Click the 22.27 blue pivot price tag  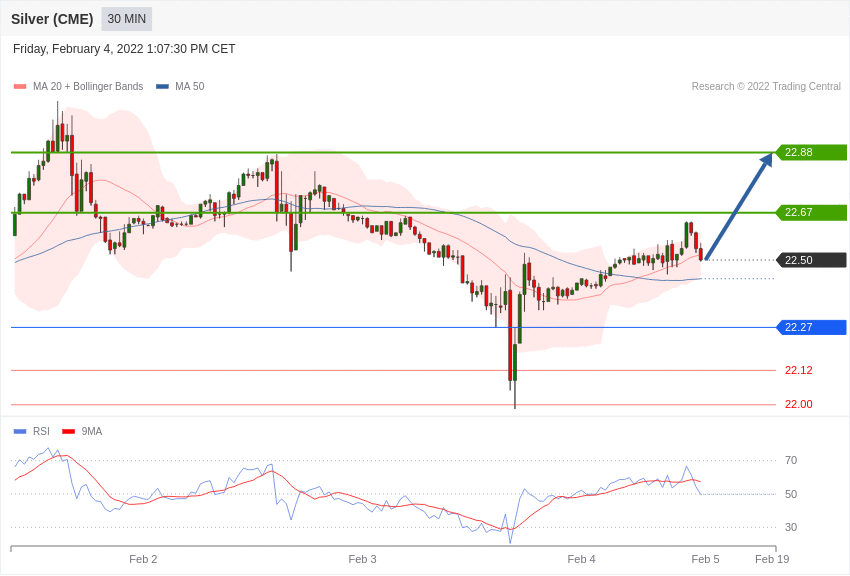[x=812, y=327]
